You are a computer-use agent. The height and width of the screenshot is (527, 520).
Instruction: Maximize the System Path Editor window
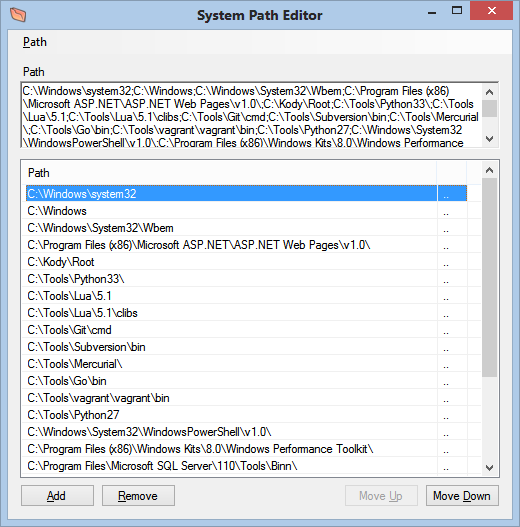456,11
